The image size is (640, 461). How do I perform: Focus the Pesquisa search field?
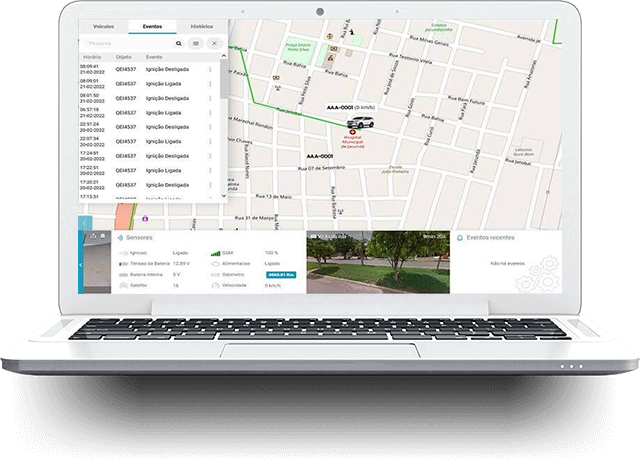[125, 44]
